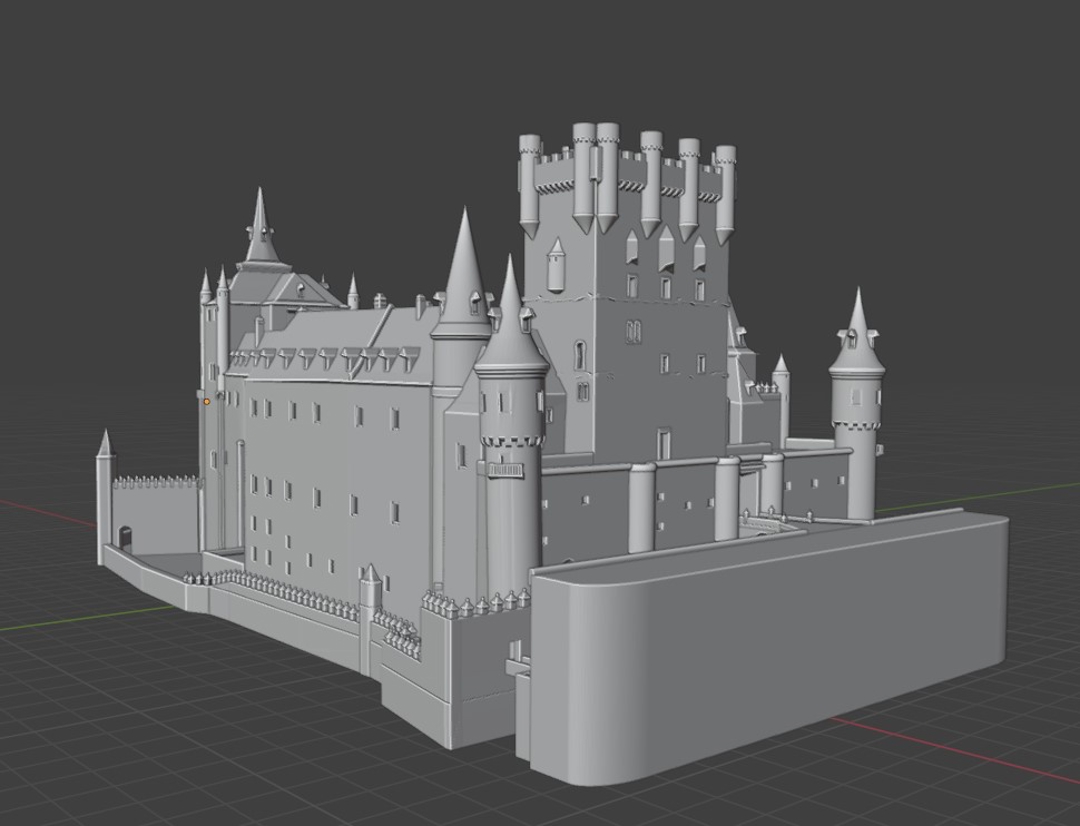Click the orange origin dot on the castle
This screenshot has height=826, width=1080.
point(207,401)
